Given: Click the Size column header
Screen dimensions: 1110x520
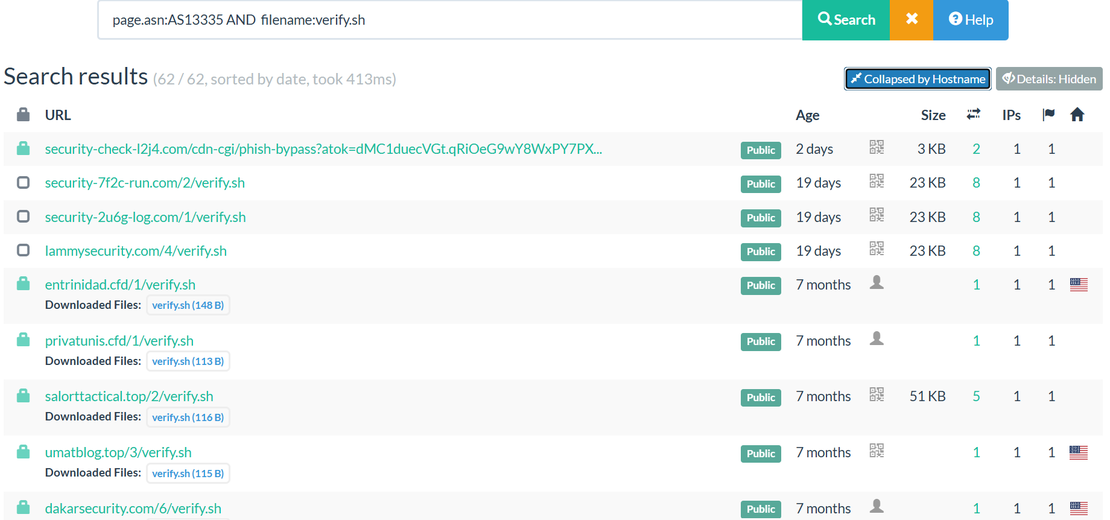Looking at the screenshot, I should point(933,115).
